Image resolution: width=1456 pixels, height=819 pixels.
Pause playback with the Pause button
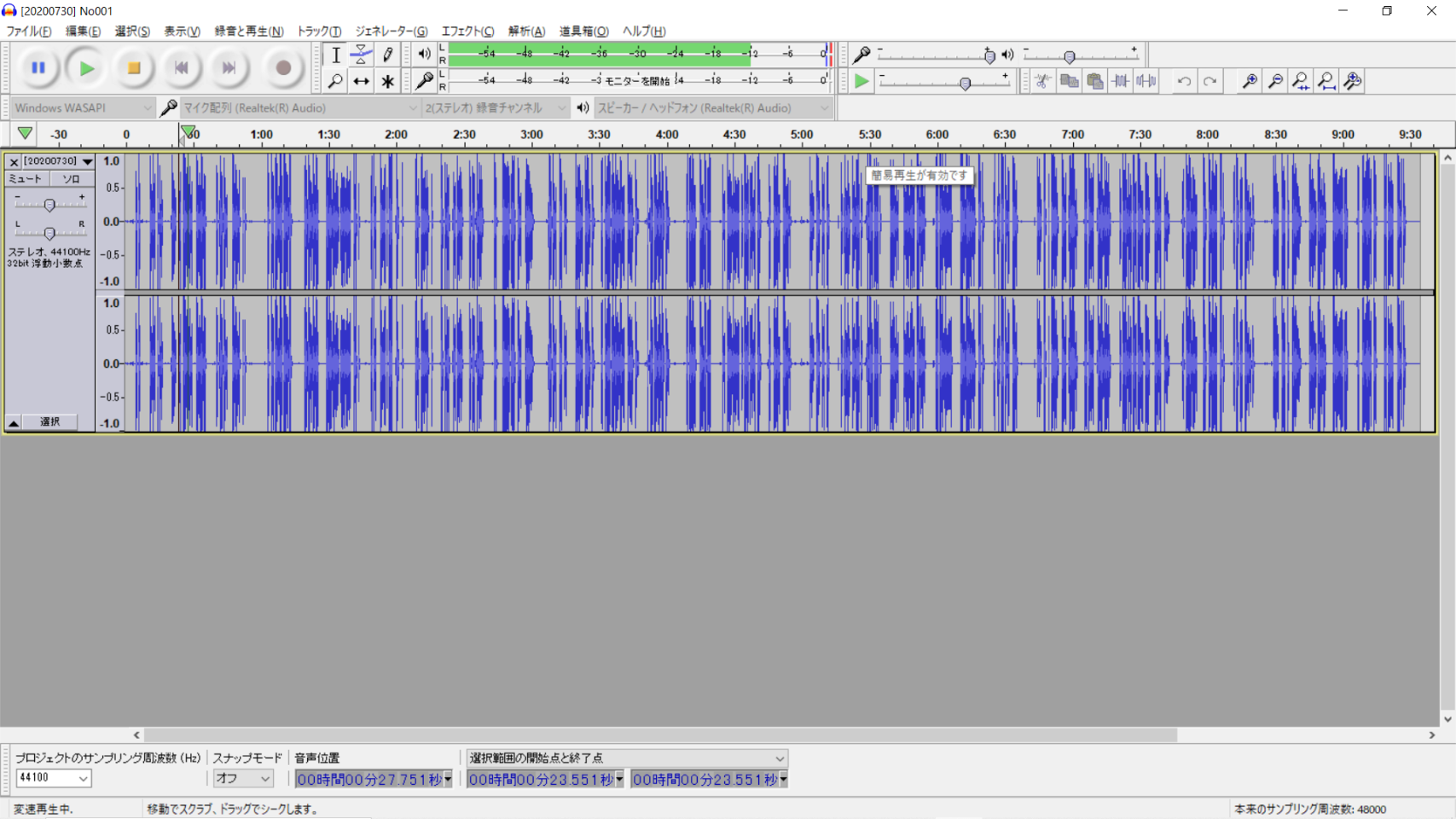coord(38,68)
